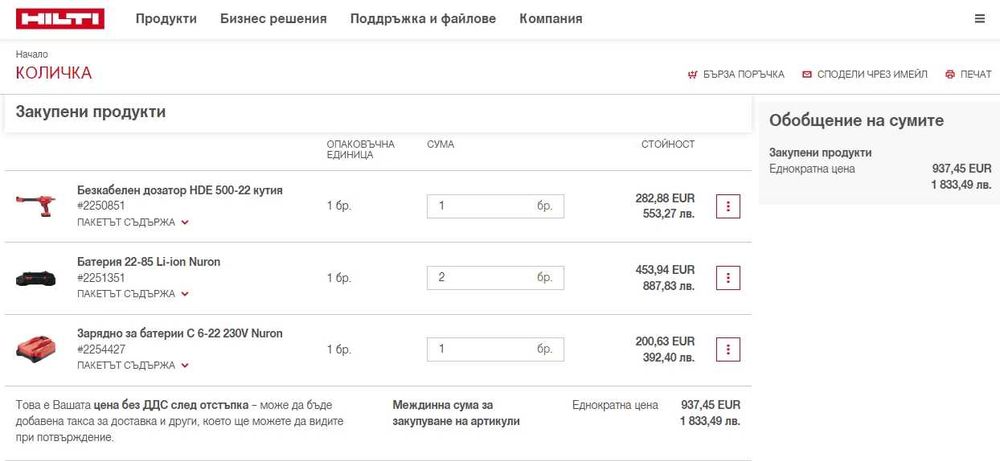Expand package contents for HDE 500-22
The height and width of the screenshot is (461, 1000).
(x=133, y=223)
